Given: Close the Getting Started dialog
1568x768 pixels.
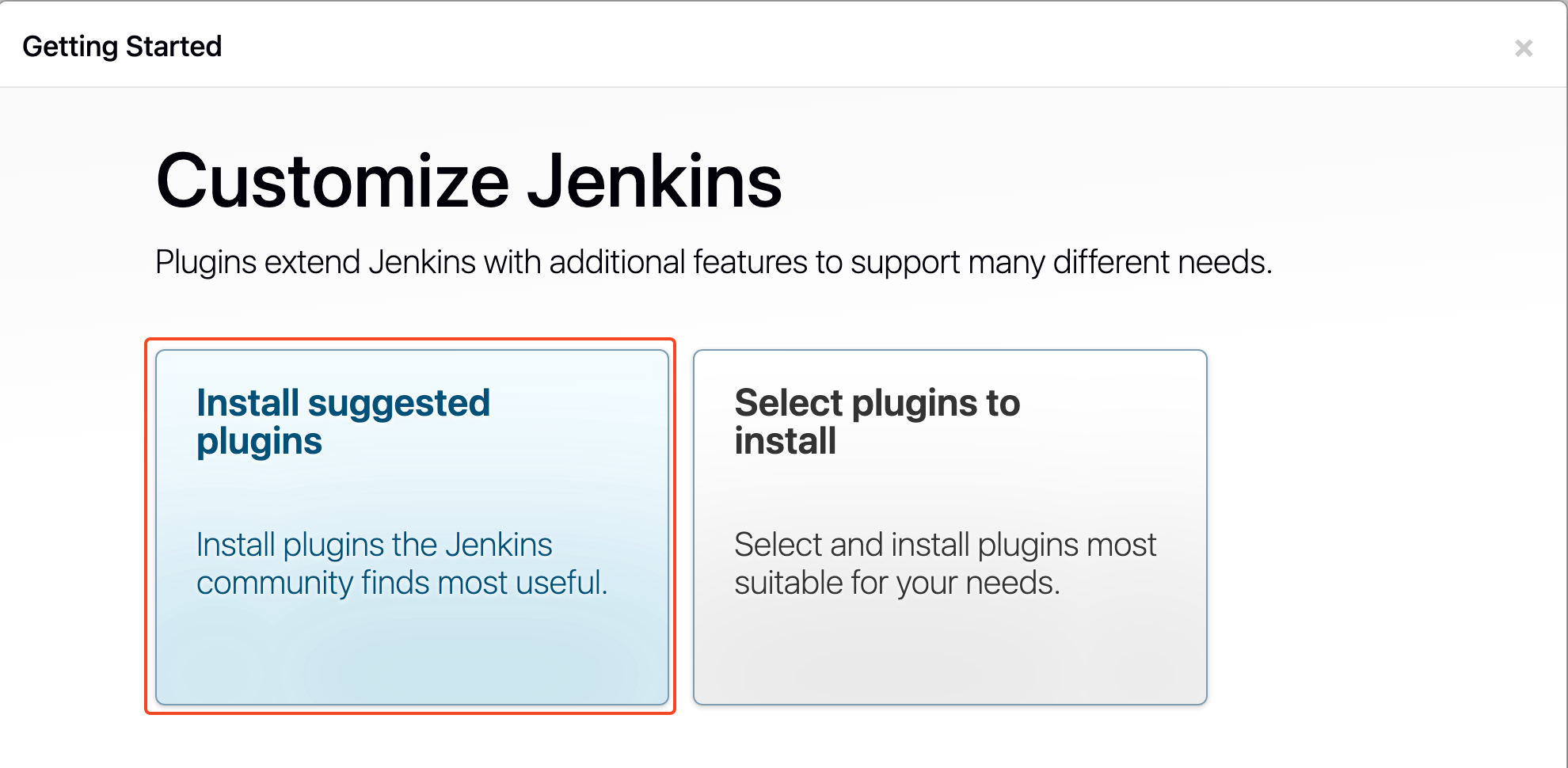Looking at the screenshot, I should tap(1524, 48).
